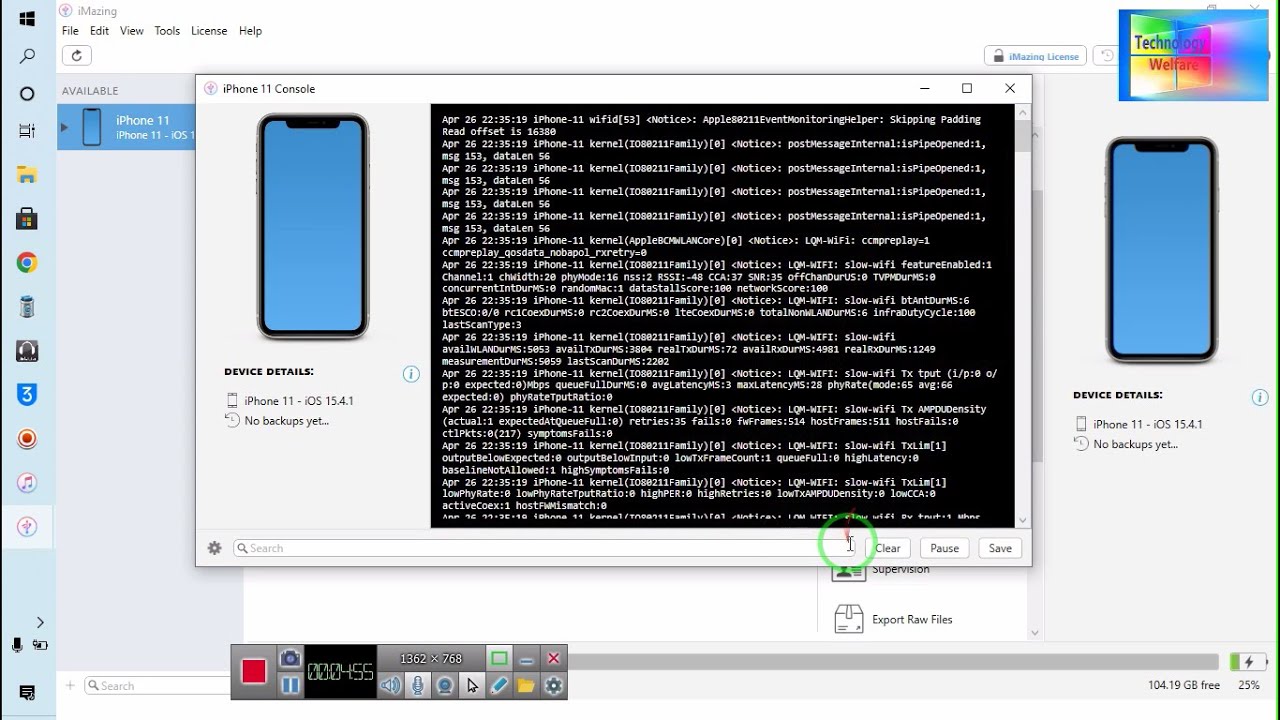Open Task View on the taskbar
The width and height of the screenshot is (1280, 720).
[x=27, y=131]
